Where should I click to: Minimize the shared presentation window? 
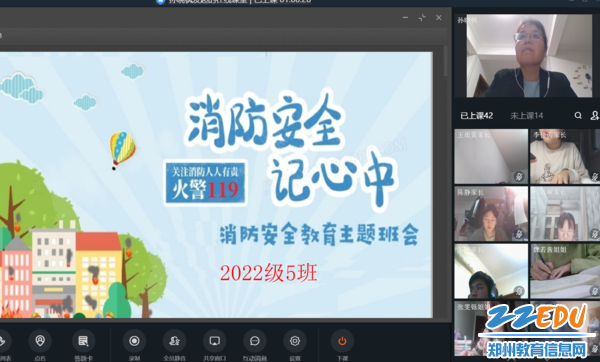coord(405,18)
